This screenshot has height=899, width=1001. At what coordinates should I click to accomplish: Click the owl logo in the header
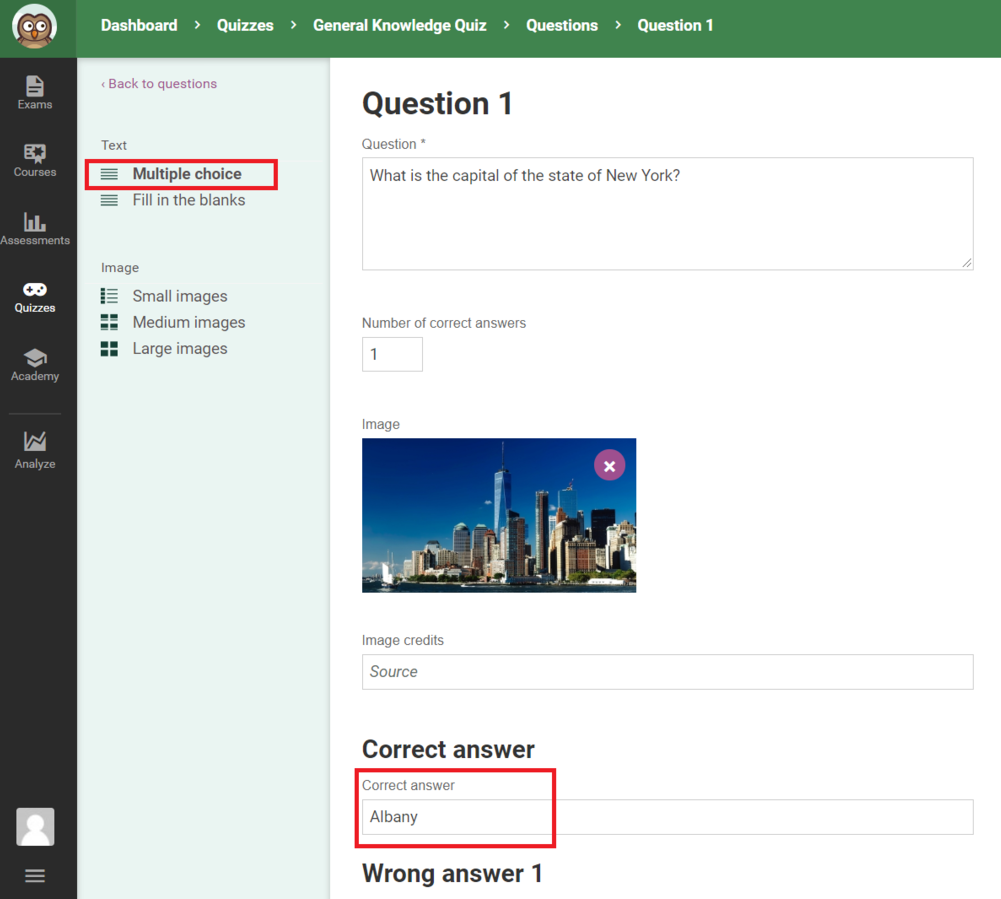[35, 27]
